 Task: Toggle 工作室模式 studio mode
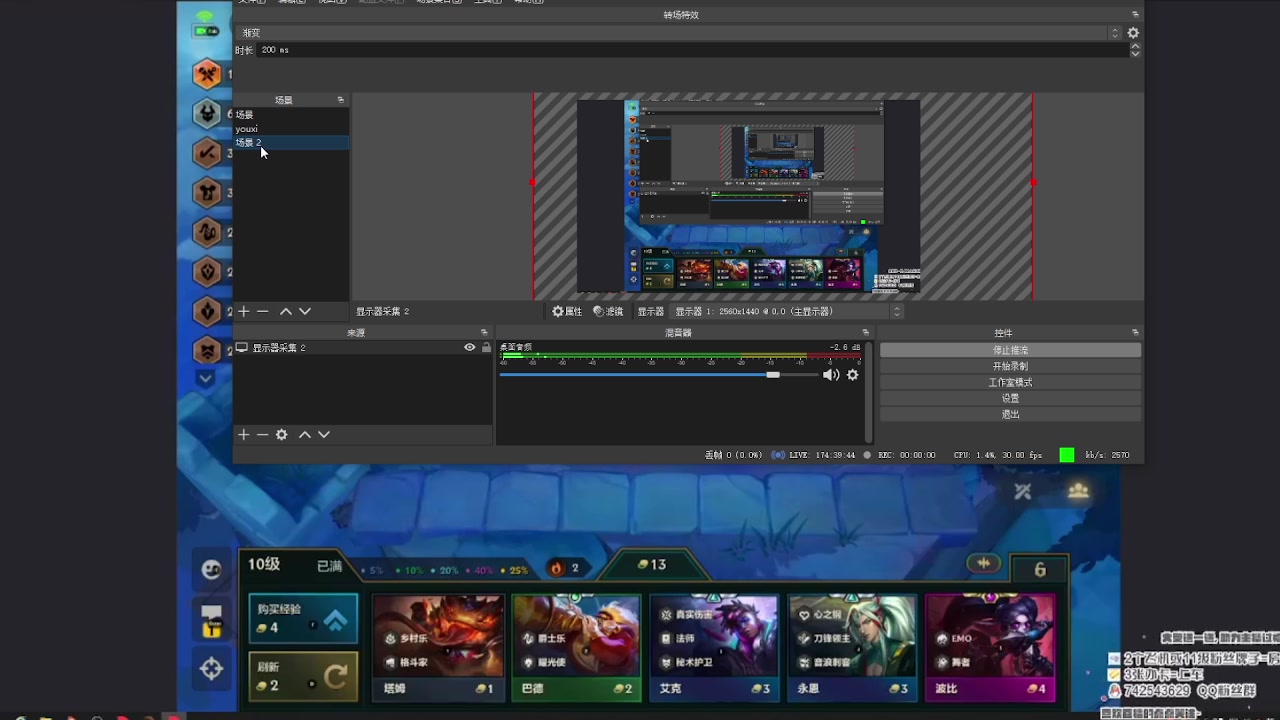tap(1010, 382)
